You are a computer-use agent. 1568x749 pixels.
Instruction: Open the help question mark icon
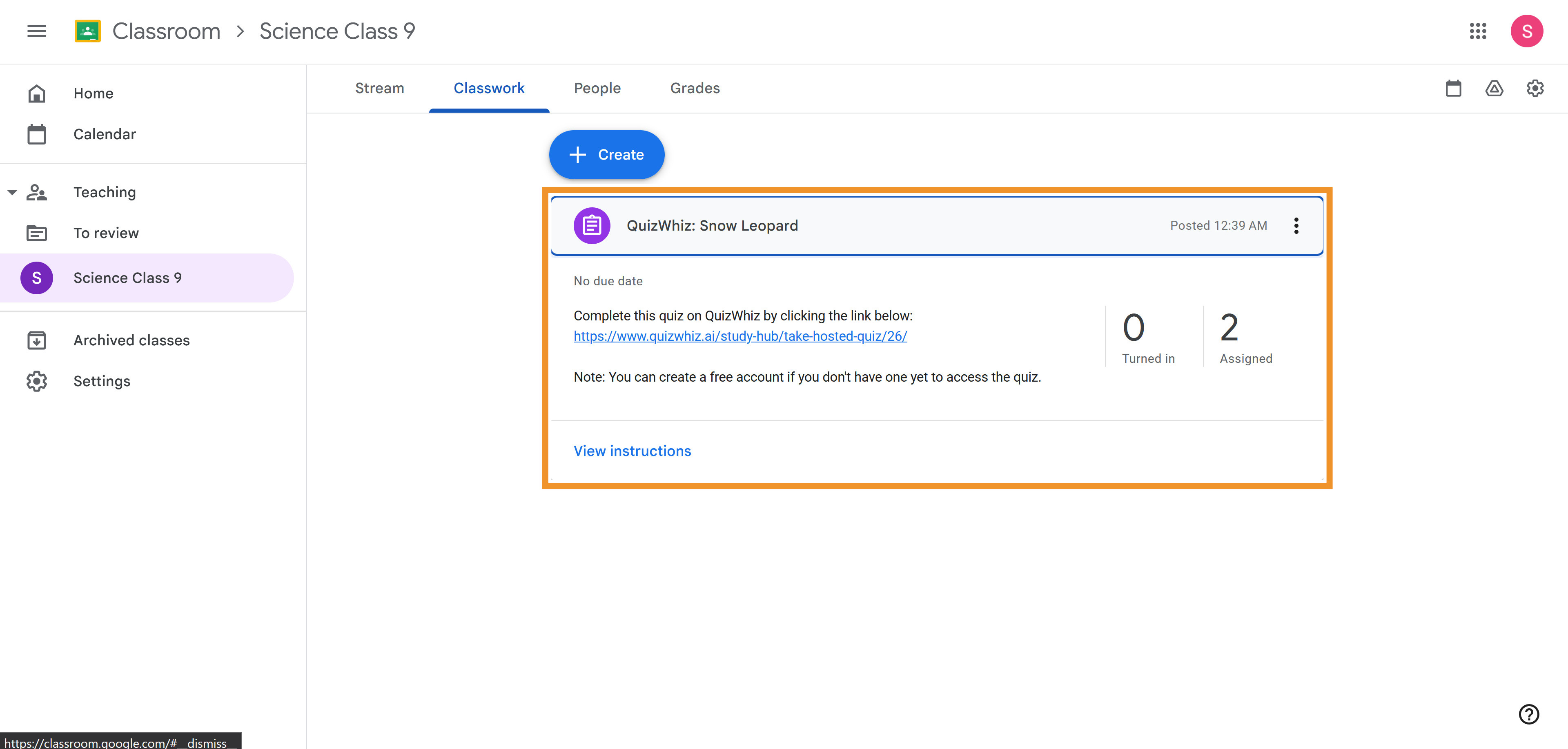pos(1529,714)
